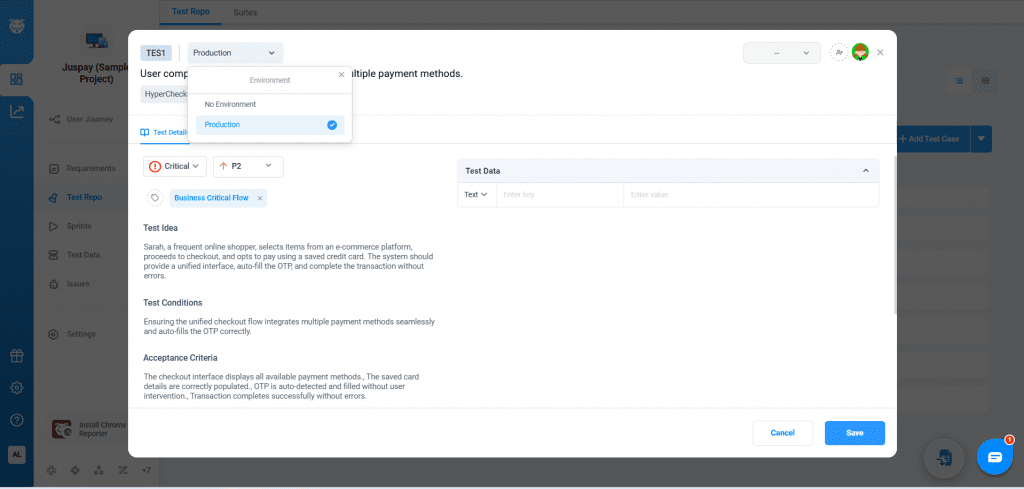The image size is (1024, 489).
Task: Remove the Business Critical Flow tag
Action: point(260,198)
